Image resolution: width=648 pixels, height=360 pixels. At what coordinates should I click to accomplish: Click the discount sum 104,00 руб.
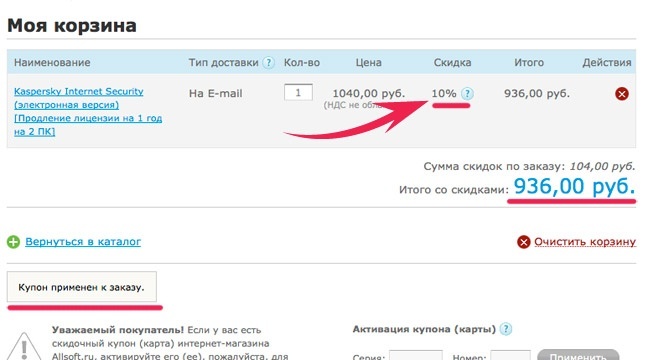click(x=602, y=166)
